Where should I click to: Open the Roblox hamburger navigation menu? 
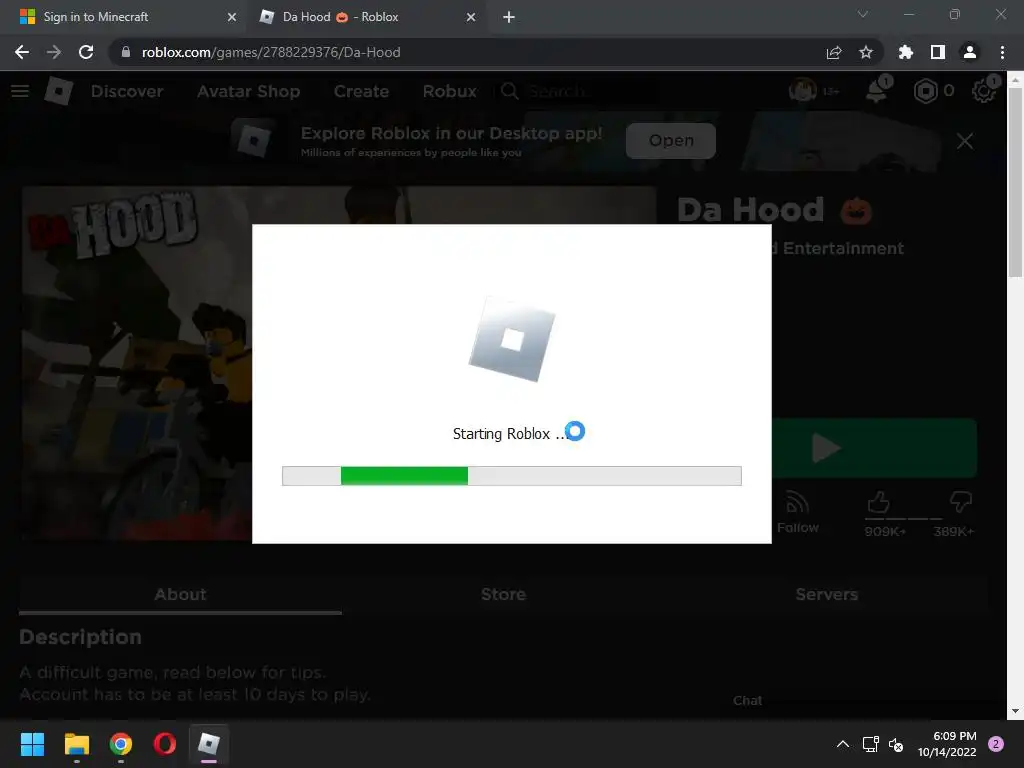point(20,91)
